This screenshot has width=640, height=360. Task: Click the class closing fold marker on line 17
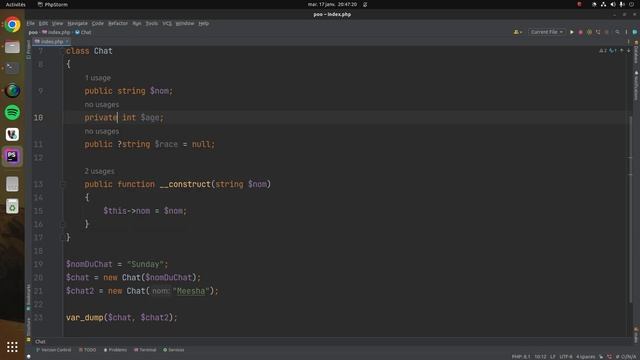point(63,238)
